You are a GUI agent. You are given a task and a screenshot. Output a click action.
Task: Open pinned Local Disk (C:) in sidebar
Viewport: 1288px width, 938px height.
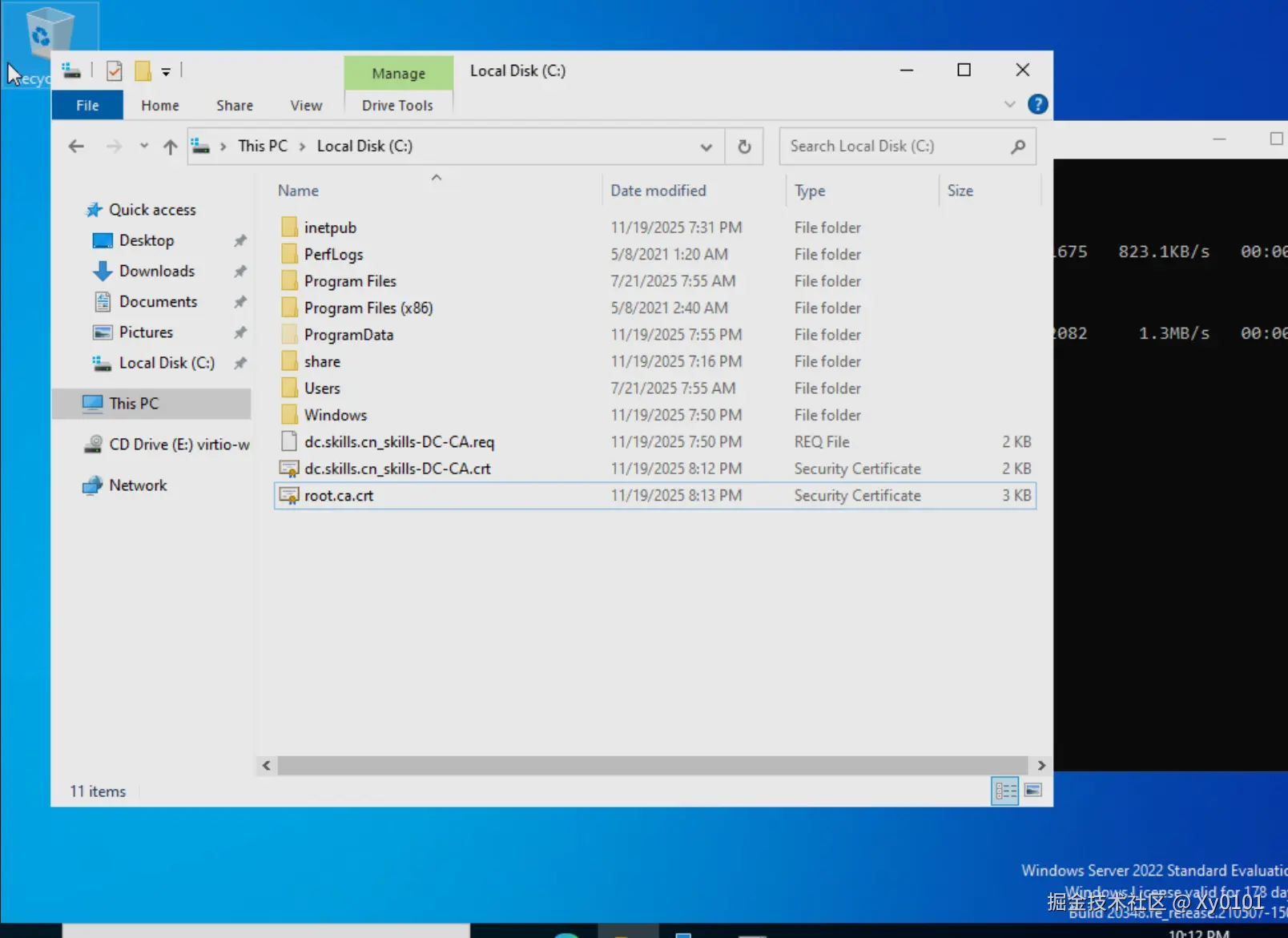click(x=167, y=363)
